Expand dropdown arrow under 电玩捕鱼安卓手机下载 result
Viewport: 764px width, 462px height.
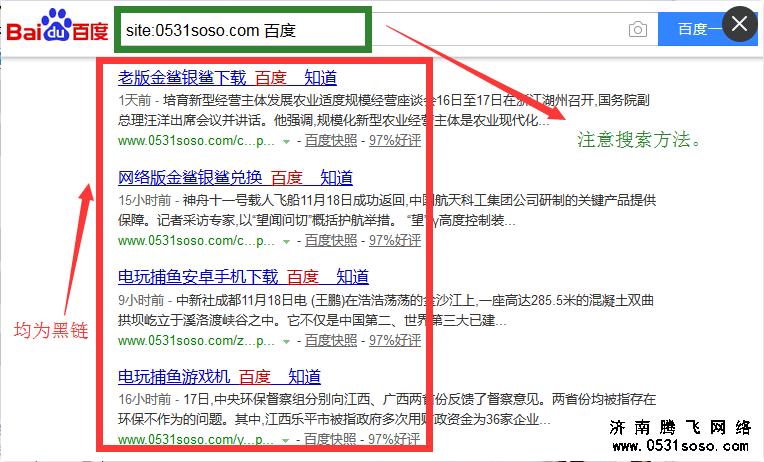(286, 342)
